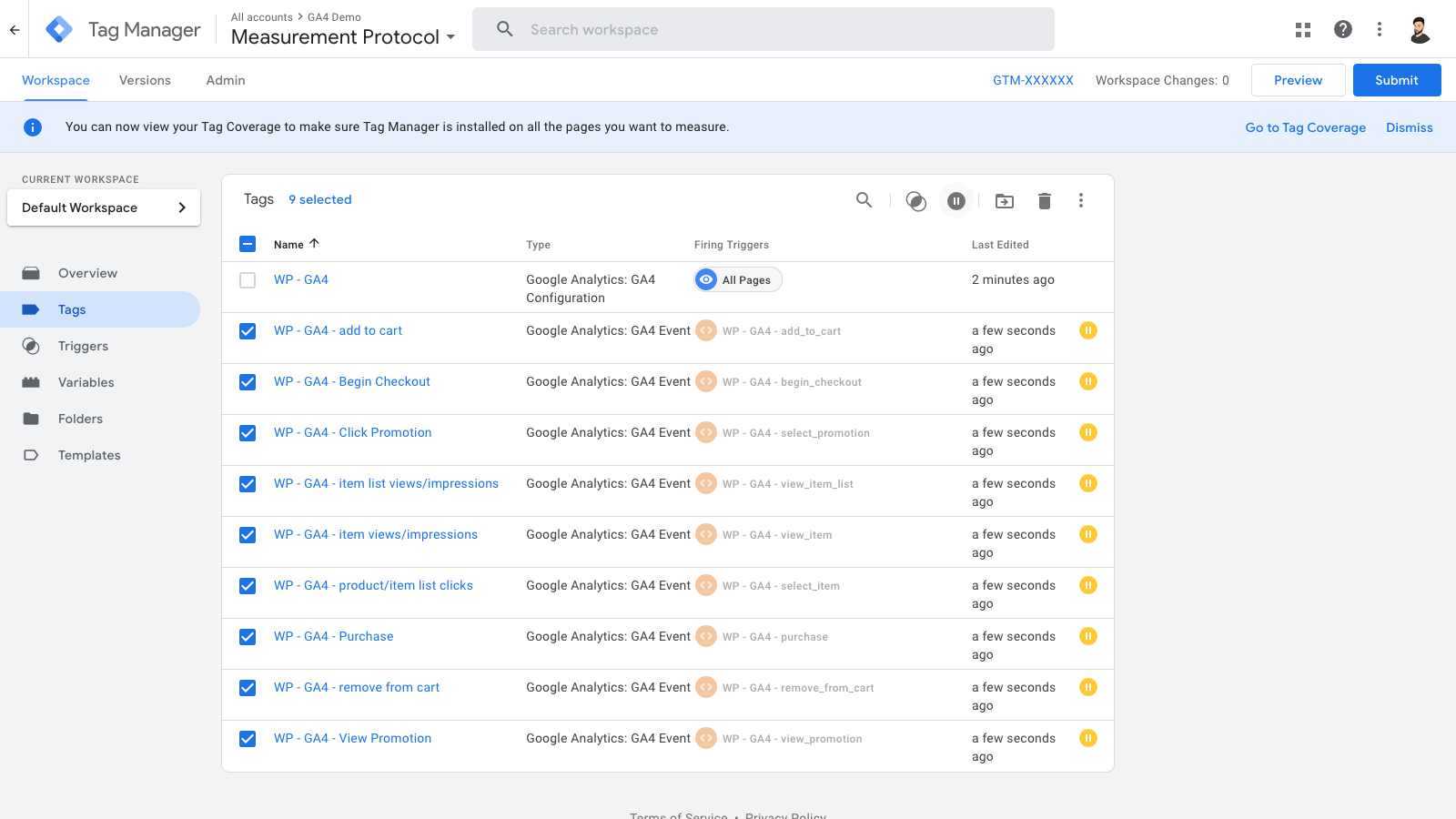Viewport: 1456px width, 819px height.
Task: Click the view_item_list trigger icon
Action: pyautogui.click(x=706, y=483)
